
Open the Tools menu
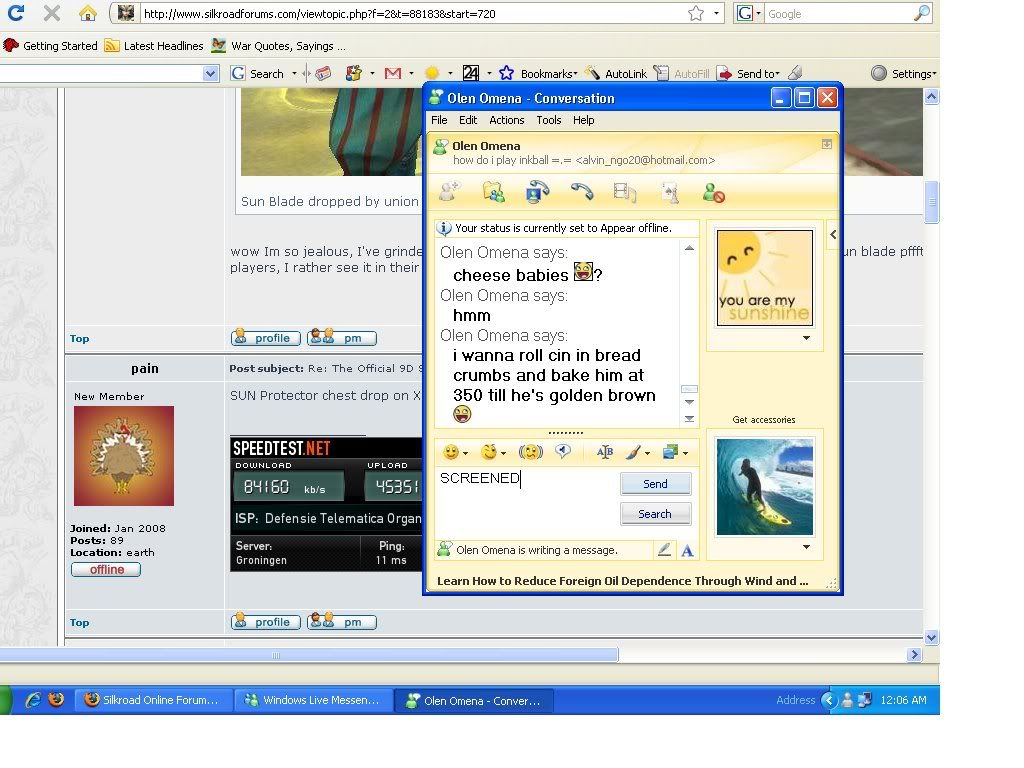(x=548, y=120)
